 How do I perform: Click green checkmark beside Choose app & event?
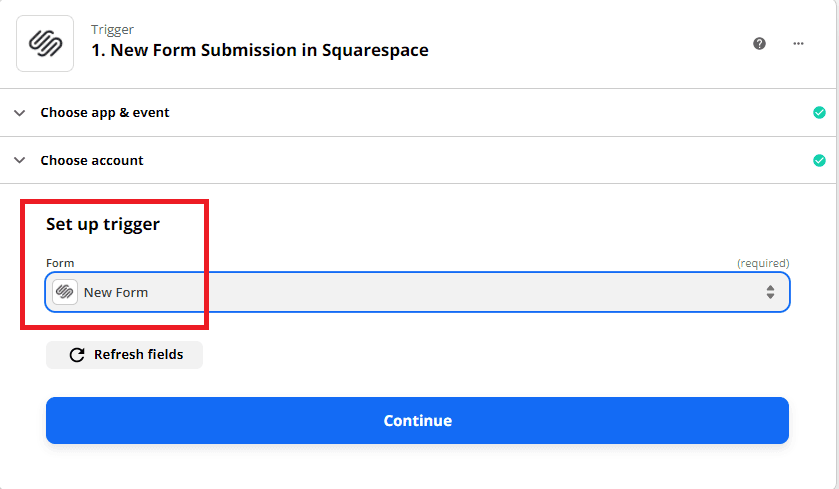click(x=819, y=113)
